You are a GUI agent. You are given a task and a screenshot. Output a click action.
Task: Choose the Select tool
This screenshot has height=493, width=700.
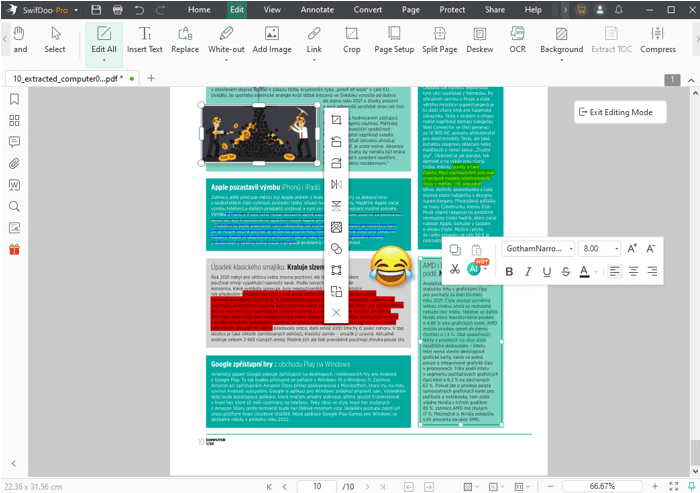(x=55, y=40)
